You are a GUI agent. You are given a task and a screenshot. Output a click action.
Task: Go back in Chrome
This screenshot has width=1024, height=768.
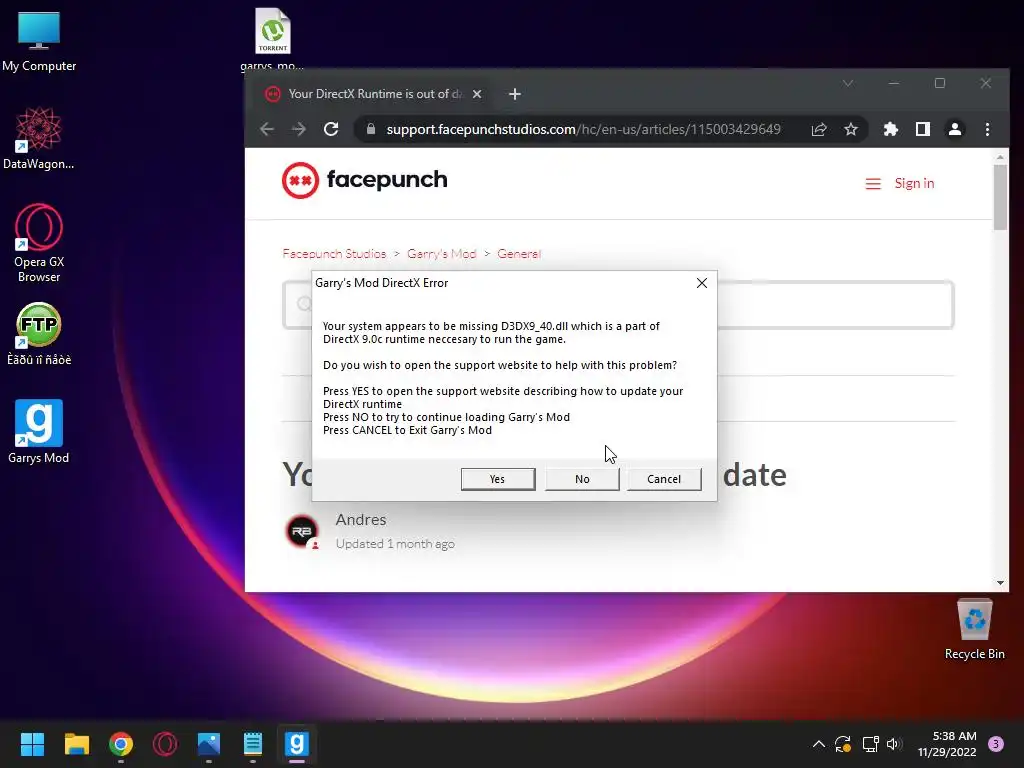pos(267,129)
